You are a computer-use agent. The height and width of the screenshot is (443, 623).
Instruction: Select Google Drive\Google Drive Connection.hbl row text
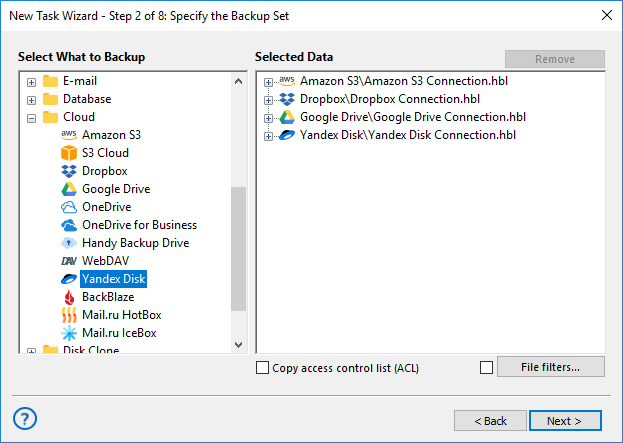(x=413, y=117)
